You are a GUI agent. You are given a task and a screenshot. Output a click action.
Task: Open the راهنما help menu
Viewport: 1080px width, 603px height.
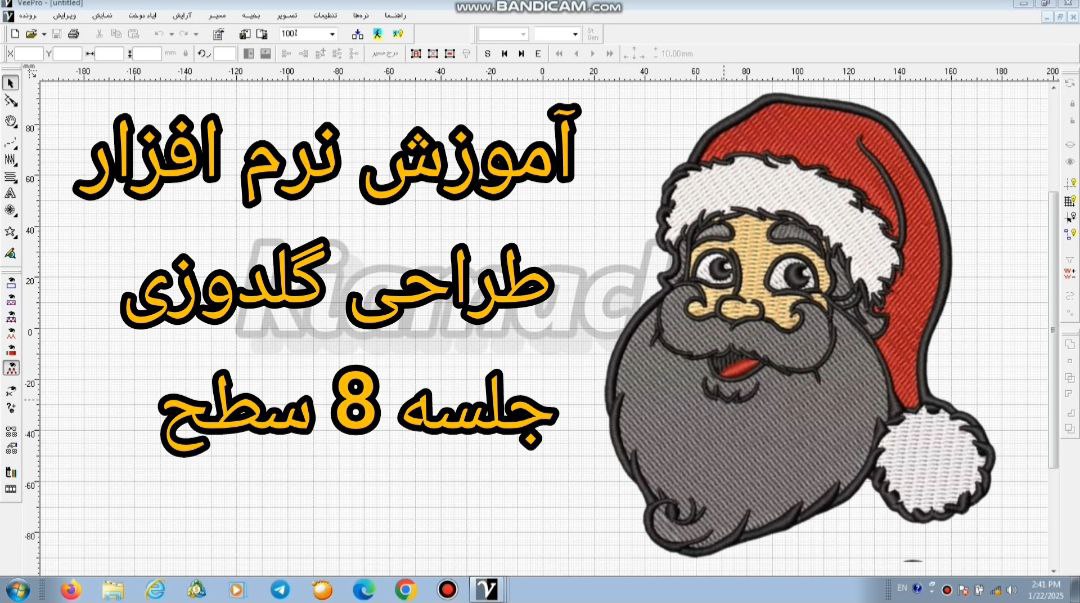(395, 16)
